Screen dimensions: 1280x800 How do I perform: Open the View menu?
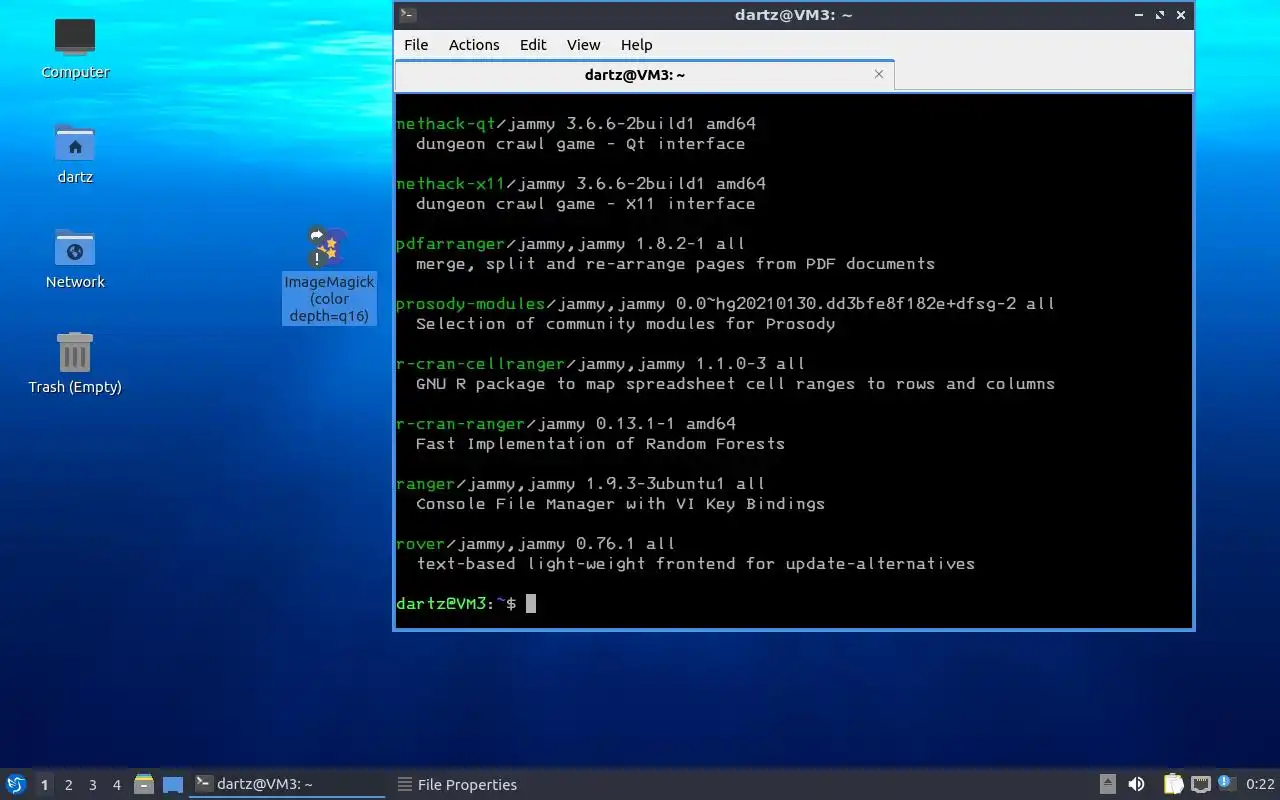click(x=584, y=45)
